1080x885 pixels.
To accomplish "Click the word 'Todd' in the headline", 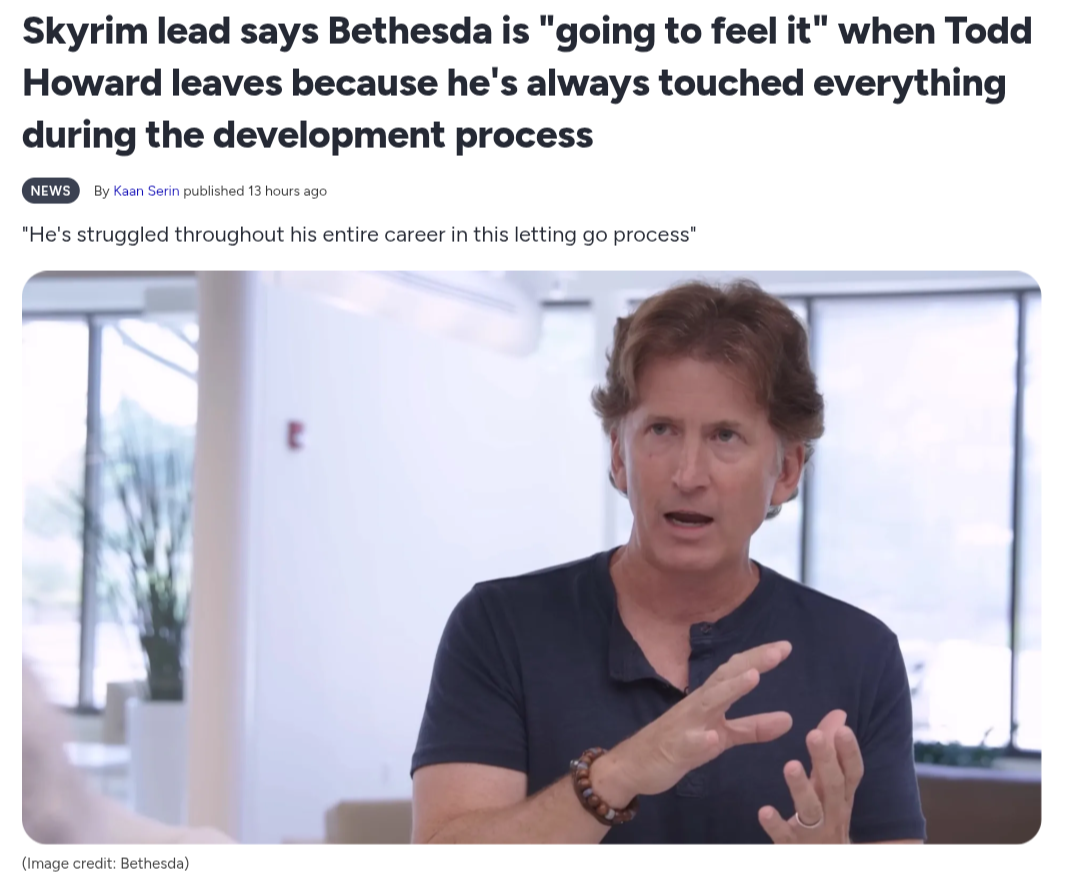I will click(x=988, y=32).
